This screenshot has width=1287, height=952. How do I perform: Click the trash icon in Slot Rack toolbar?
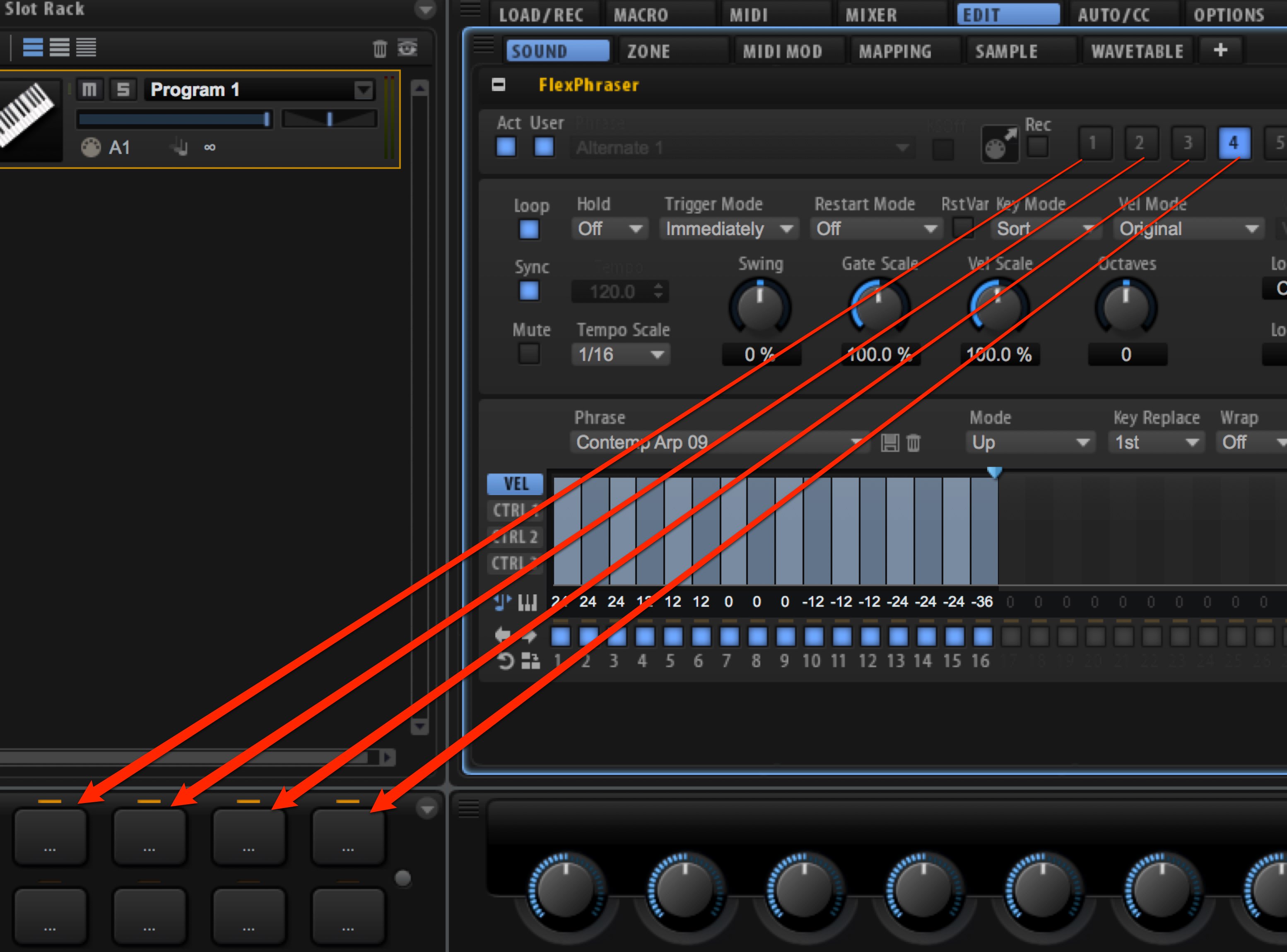[380, 48]
